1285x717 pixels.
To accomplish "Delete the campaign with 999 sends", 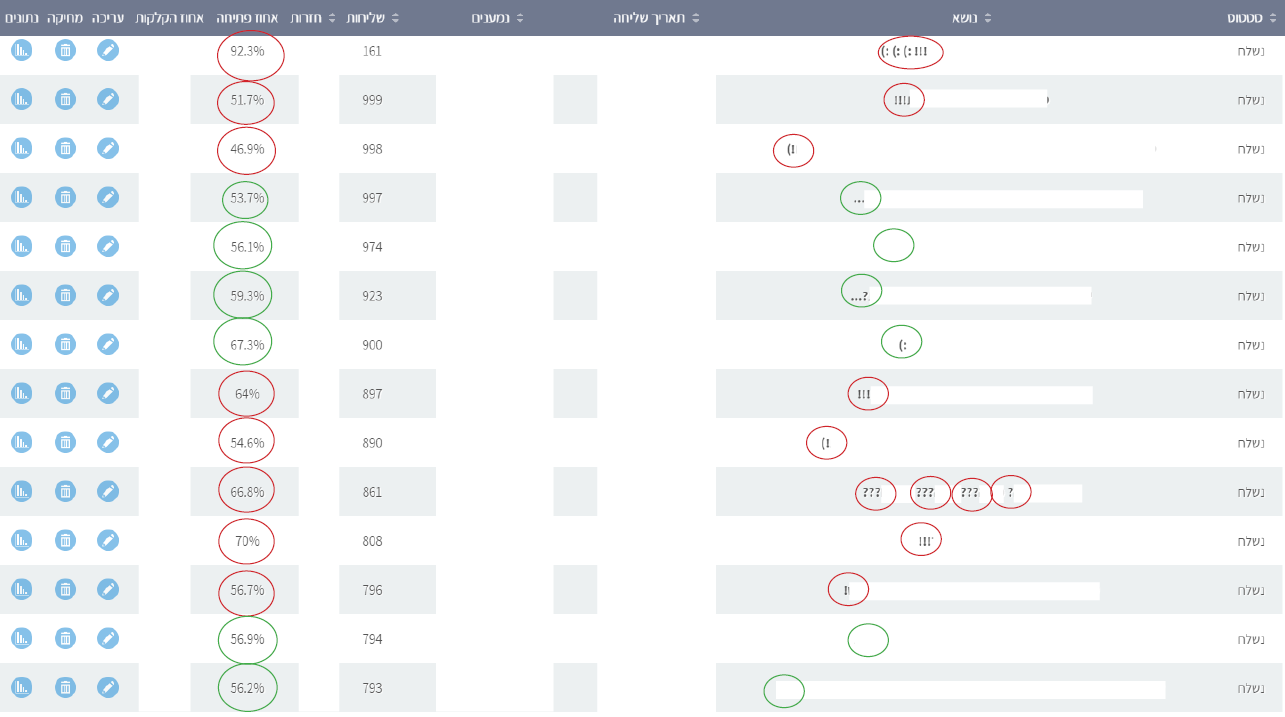I will tap(65, 99).
